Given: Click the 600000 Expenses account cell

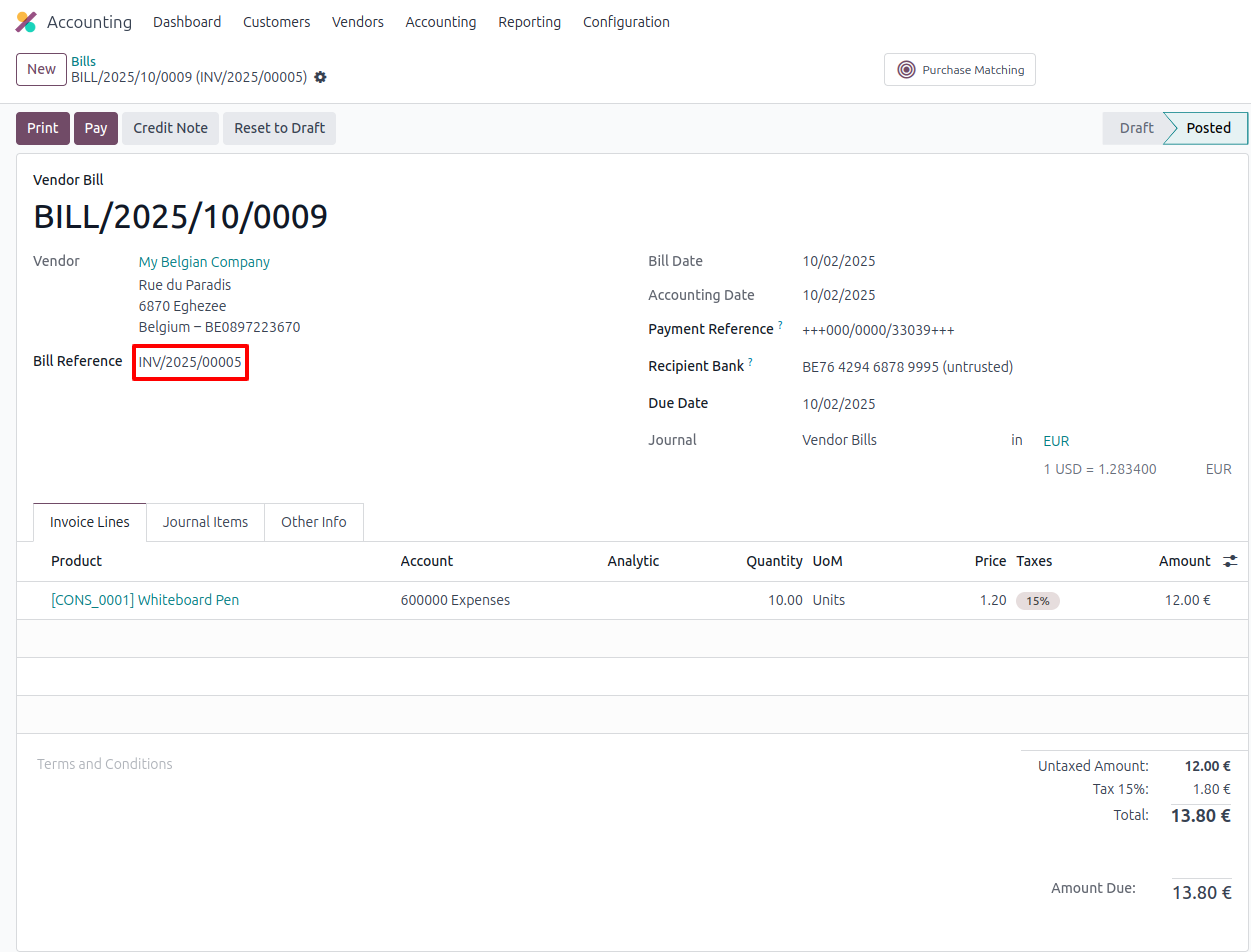Looking at the screenshot, I should [455, 600].
